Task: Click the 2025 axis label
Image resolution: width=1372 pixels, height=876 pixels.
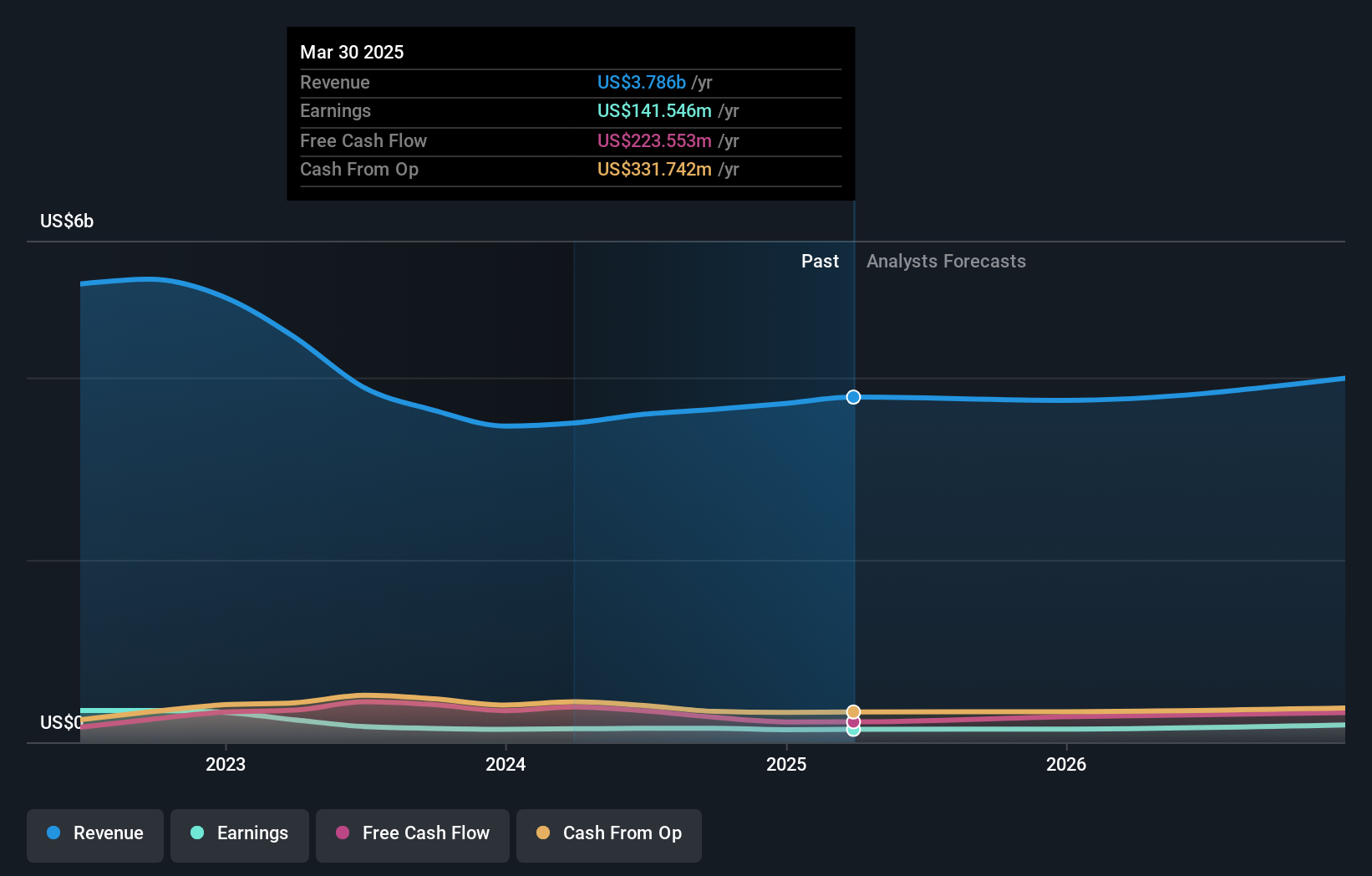Action: click(786, 764)
